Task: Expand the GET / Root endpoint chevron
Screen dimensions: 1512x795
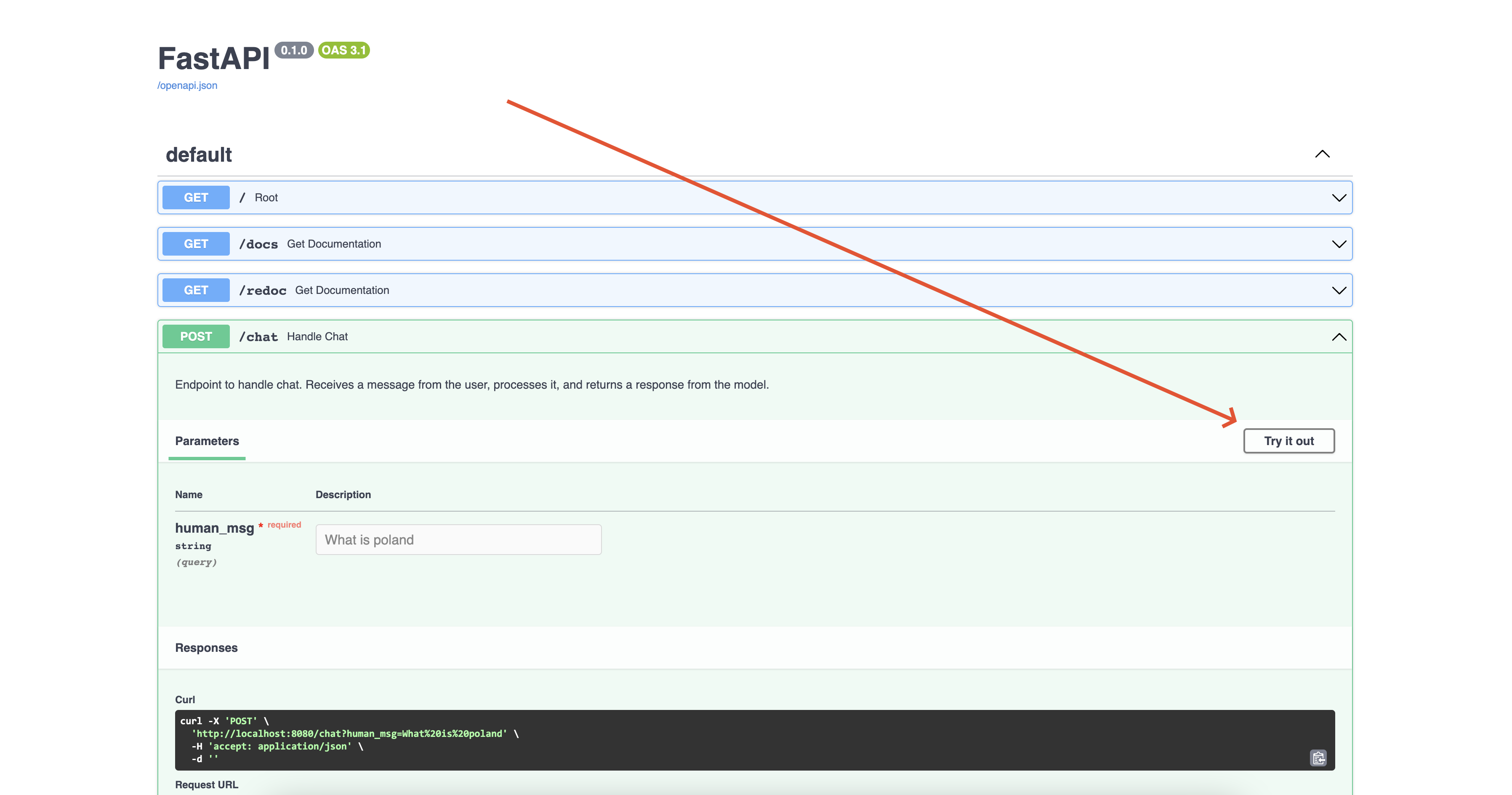Action: click(x=1339, y=198)
